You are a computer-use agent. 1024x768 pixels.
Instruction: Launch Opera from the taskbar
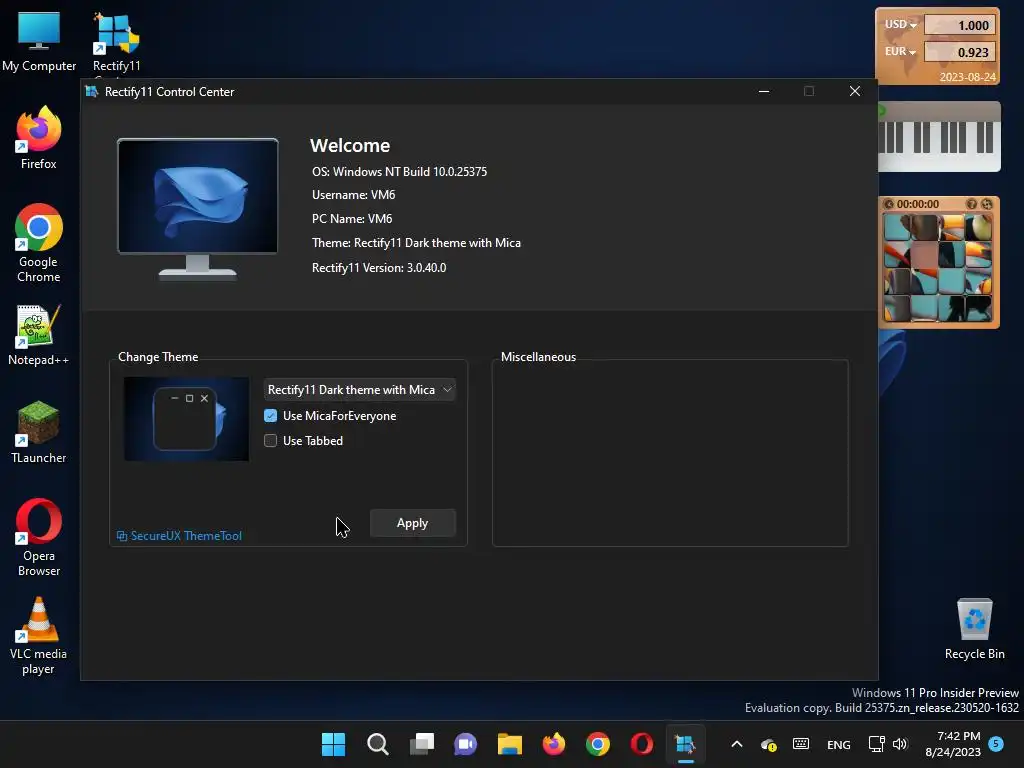click(641, 744)
